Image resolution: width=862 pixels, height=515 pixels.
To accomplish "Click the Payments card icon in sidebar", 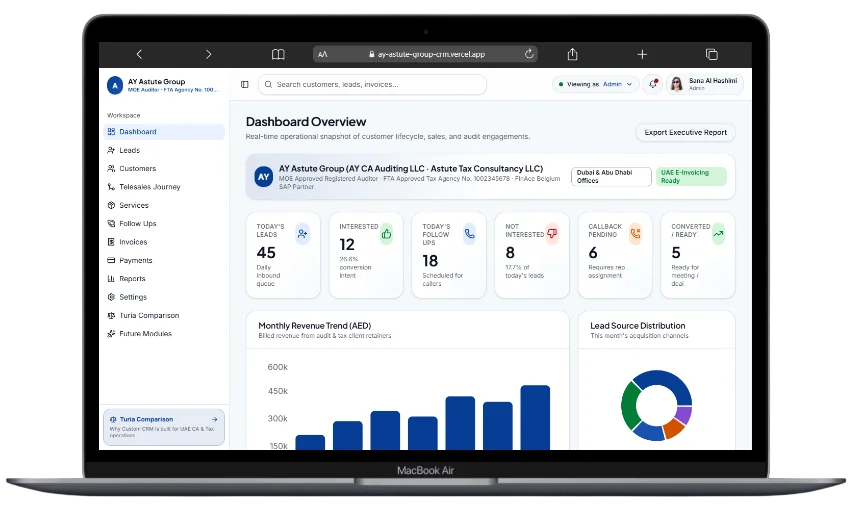I will click(111, 260).
